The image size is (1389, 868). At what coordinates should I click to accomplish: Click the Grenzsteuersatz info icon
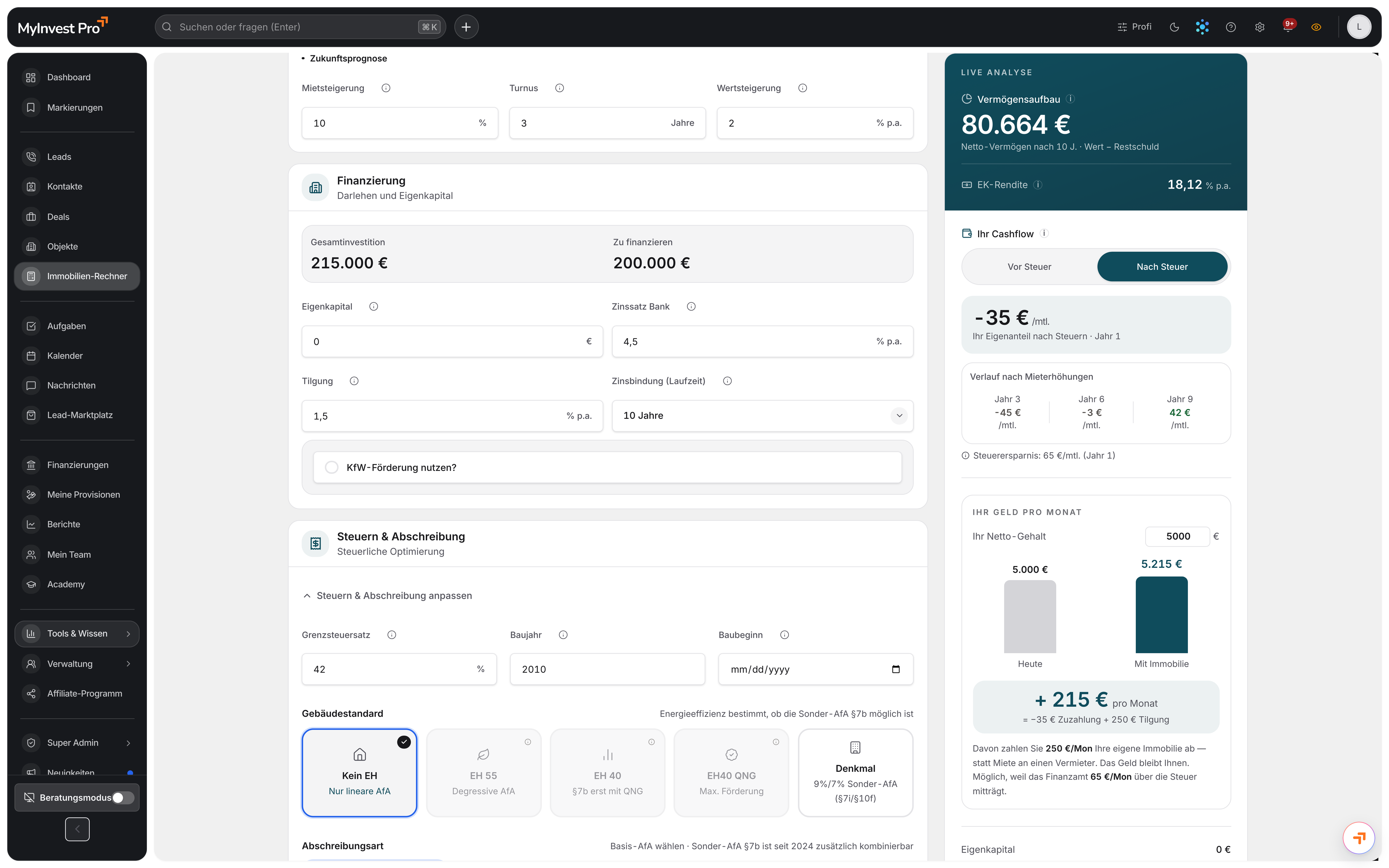click(391, 635)
